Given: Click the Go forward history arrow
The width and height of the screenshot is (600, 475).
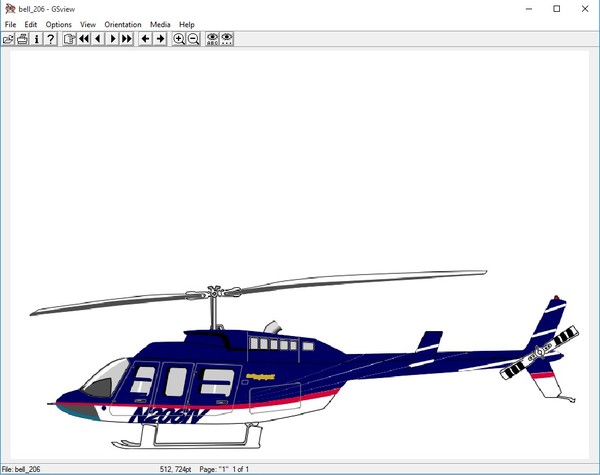Looking at the screenshot, I should [160, 39].
